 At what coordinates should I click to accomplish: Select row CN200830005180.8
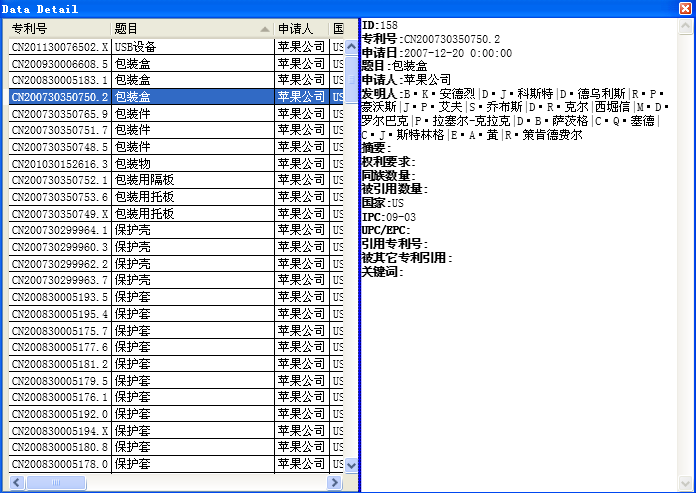point(177,447)
